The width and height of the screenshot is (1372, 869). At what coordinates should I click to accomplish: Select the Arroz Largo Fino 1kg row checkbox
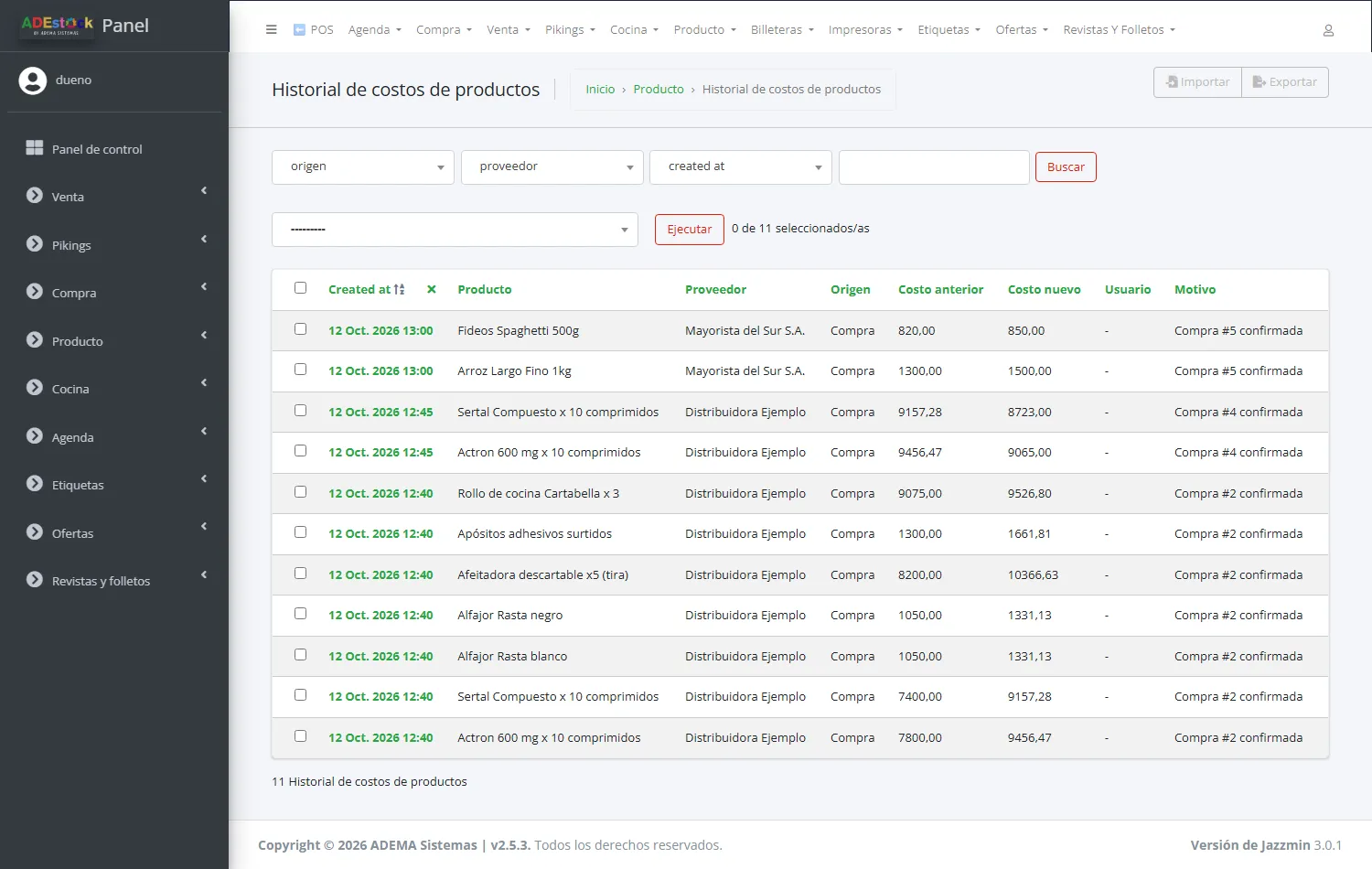(x=300, y=370)
